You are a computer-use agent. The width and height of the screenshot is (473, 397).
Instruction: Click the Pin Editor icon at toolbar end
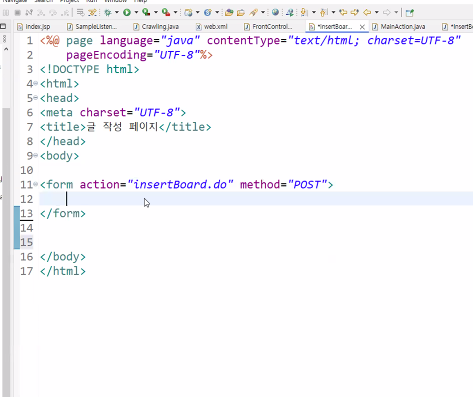tap(410, 13)
